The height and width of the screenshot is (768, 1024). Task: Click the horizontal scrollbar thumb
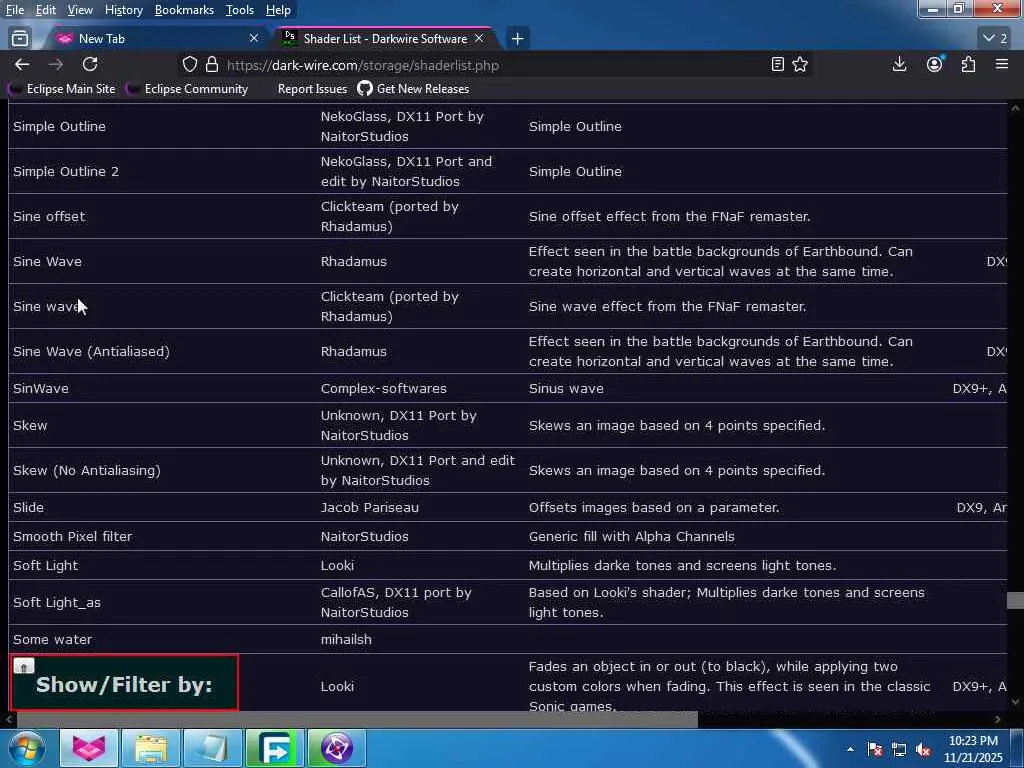pyautogui.click(x=357, y=720)
